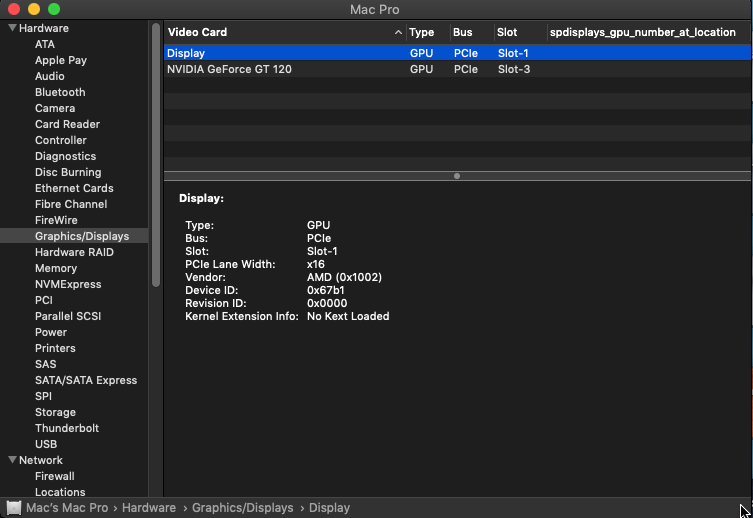
Task: Select USB in the sidebar
Action: click(x=46, y=444)
